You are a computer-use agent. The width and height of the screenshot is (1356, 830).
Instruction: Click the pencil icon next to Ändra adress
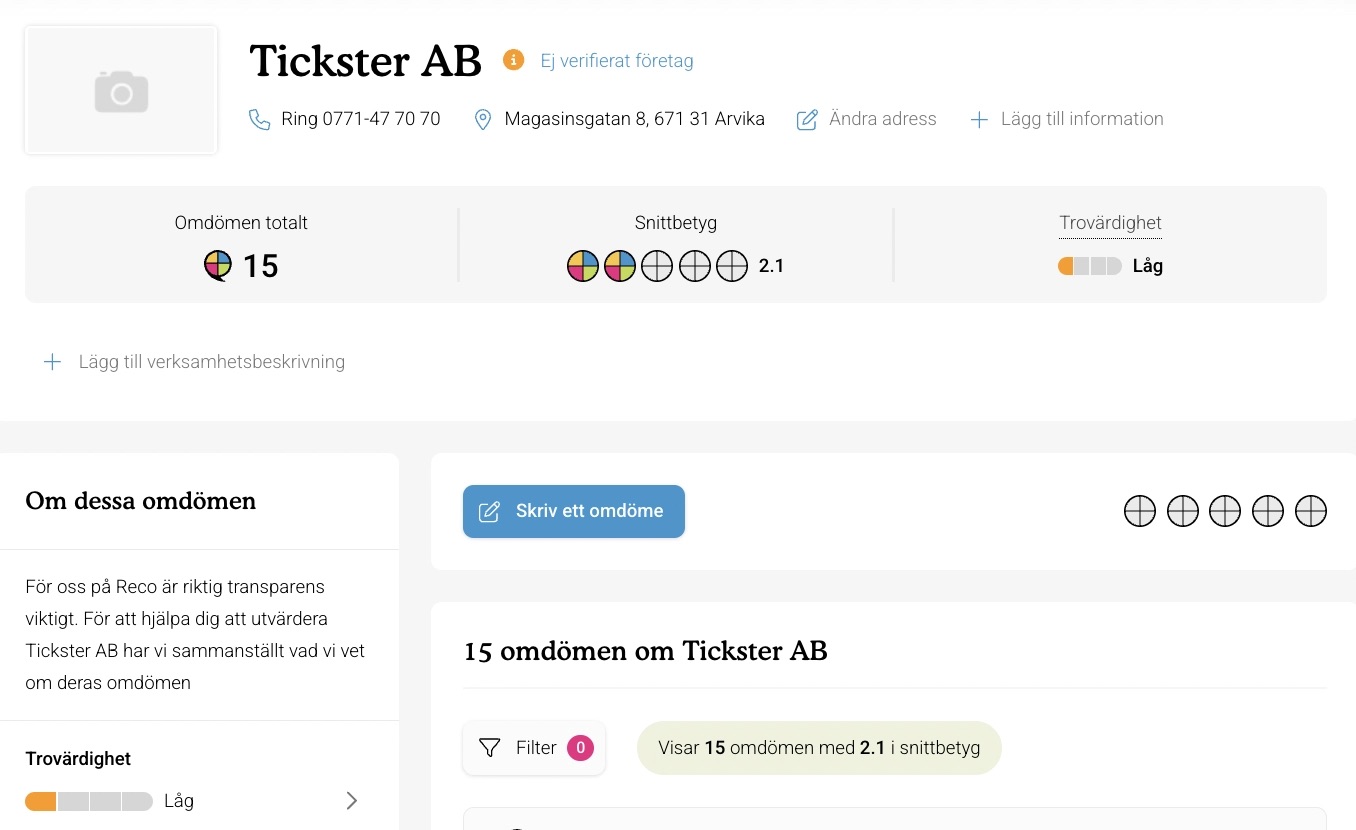click(807, 118)
